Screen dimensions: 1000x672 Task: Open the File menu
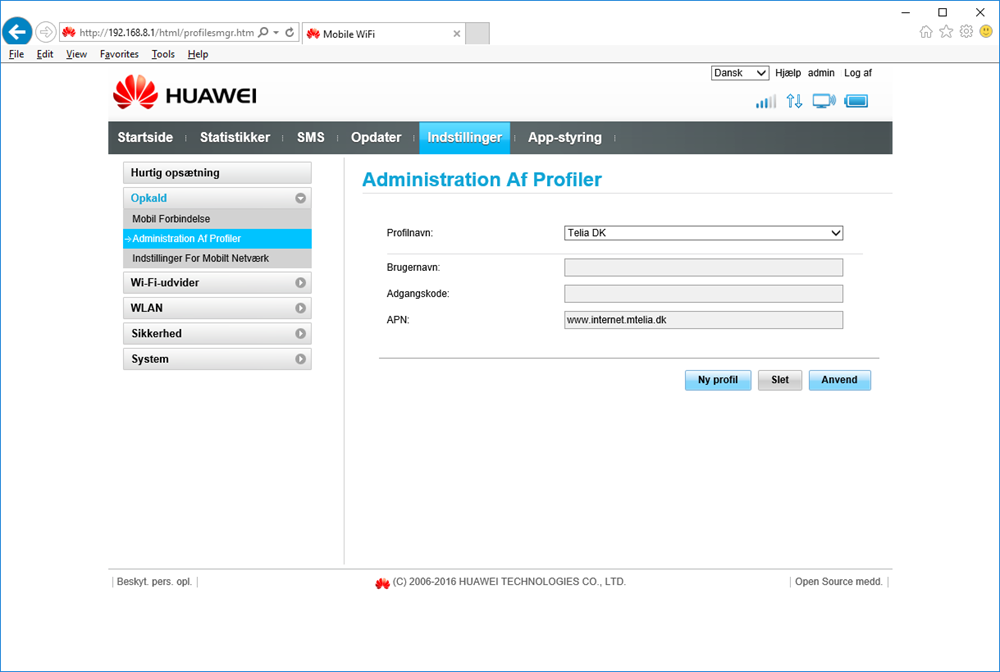point(16,54)
